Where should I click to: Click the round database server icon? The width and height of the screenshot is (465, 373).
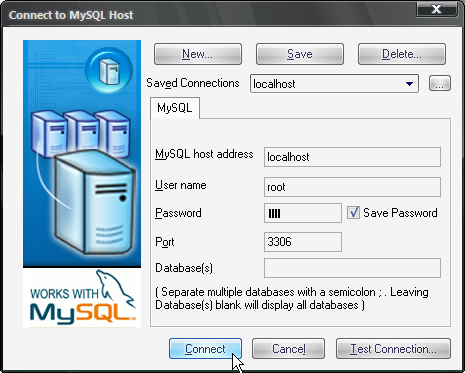pos(109,70)
